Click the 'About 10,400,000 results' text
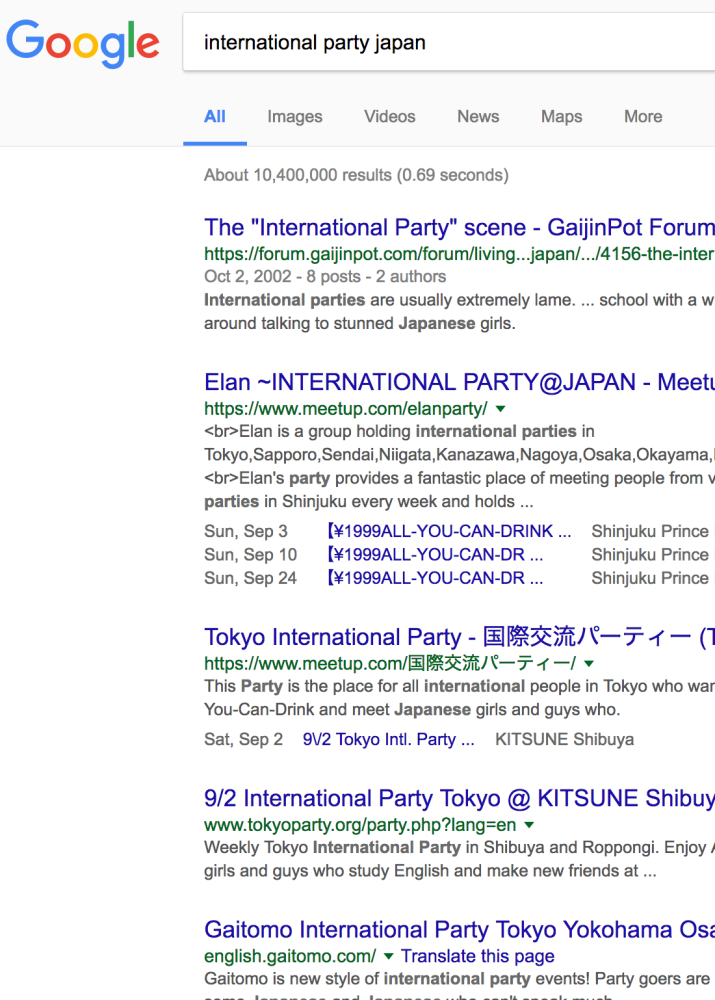Image resolution: width=715 pixels, height=1000 pixels. [x=356, y=175]
